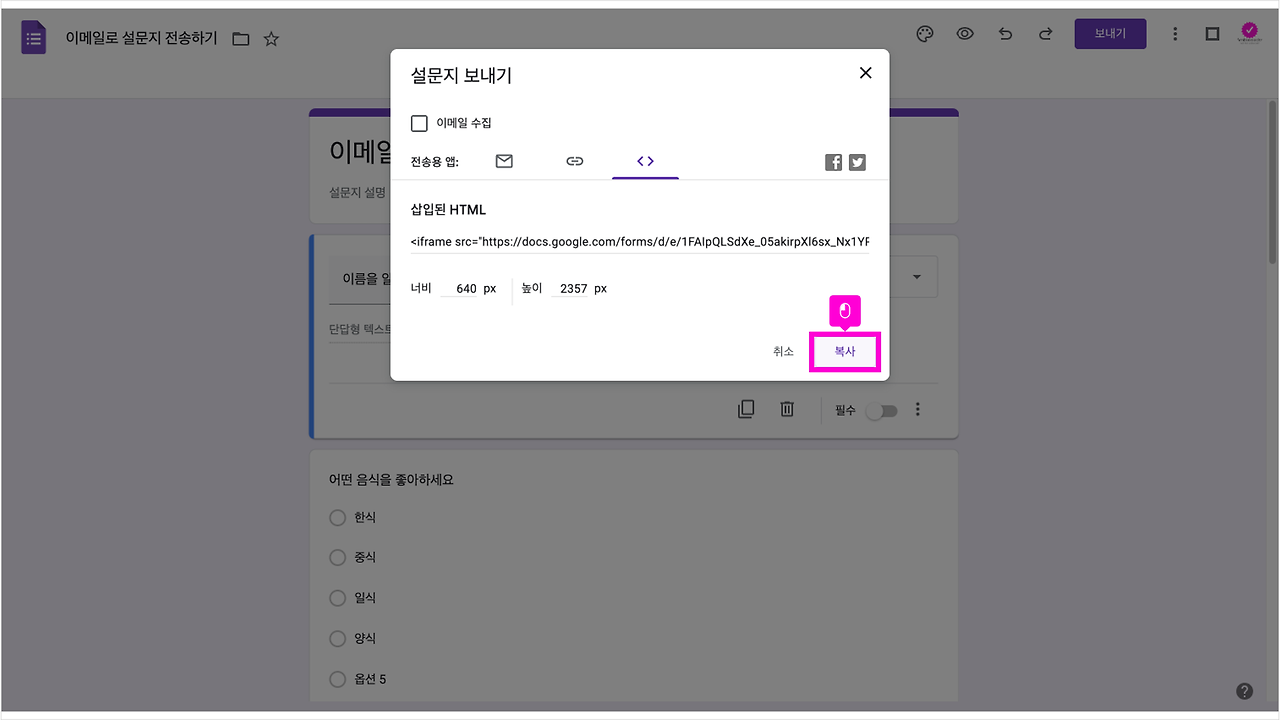Enable the 이메일 수집 checkbox

point(419,123)
